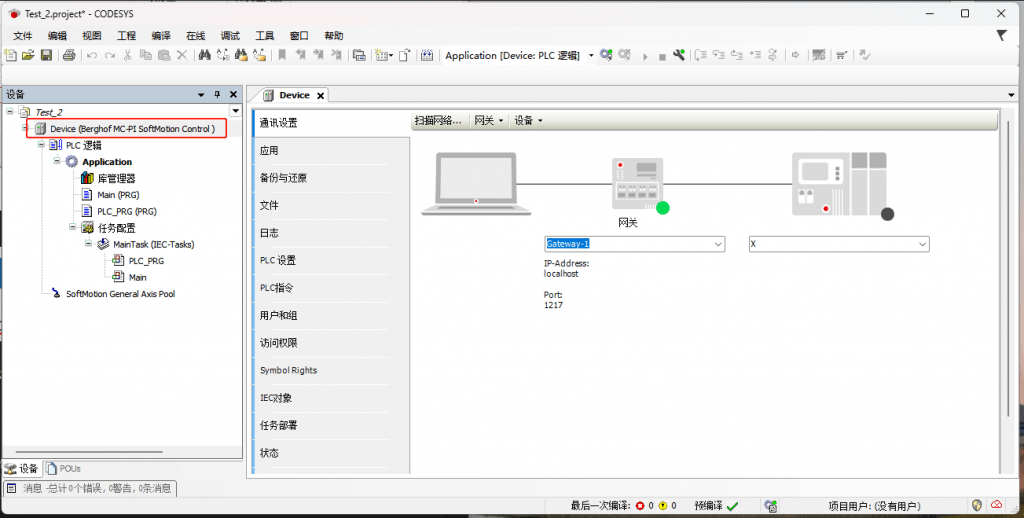The height and width of the screenshot is (518, 1024).
Task: Click the Login to device icon
Action: point(606,55)
